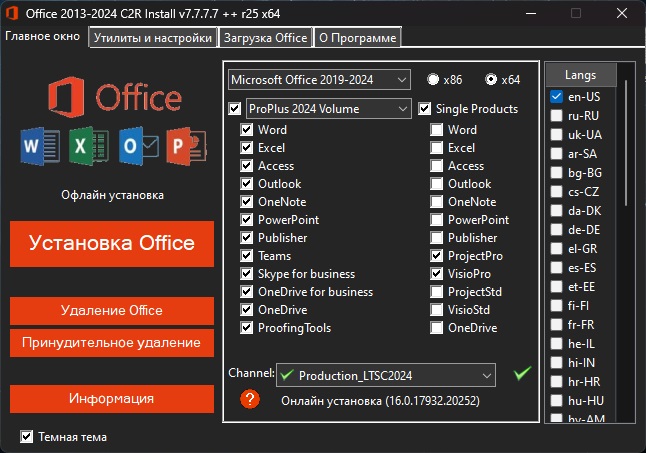
Task: Click the Excel app icon under Office logo
Action: pos(89,145)
